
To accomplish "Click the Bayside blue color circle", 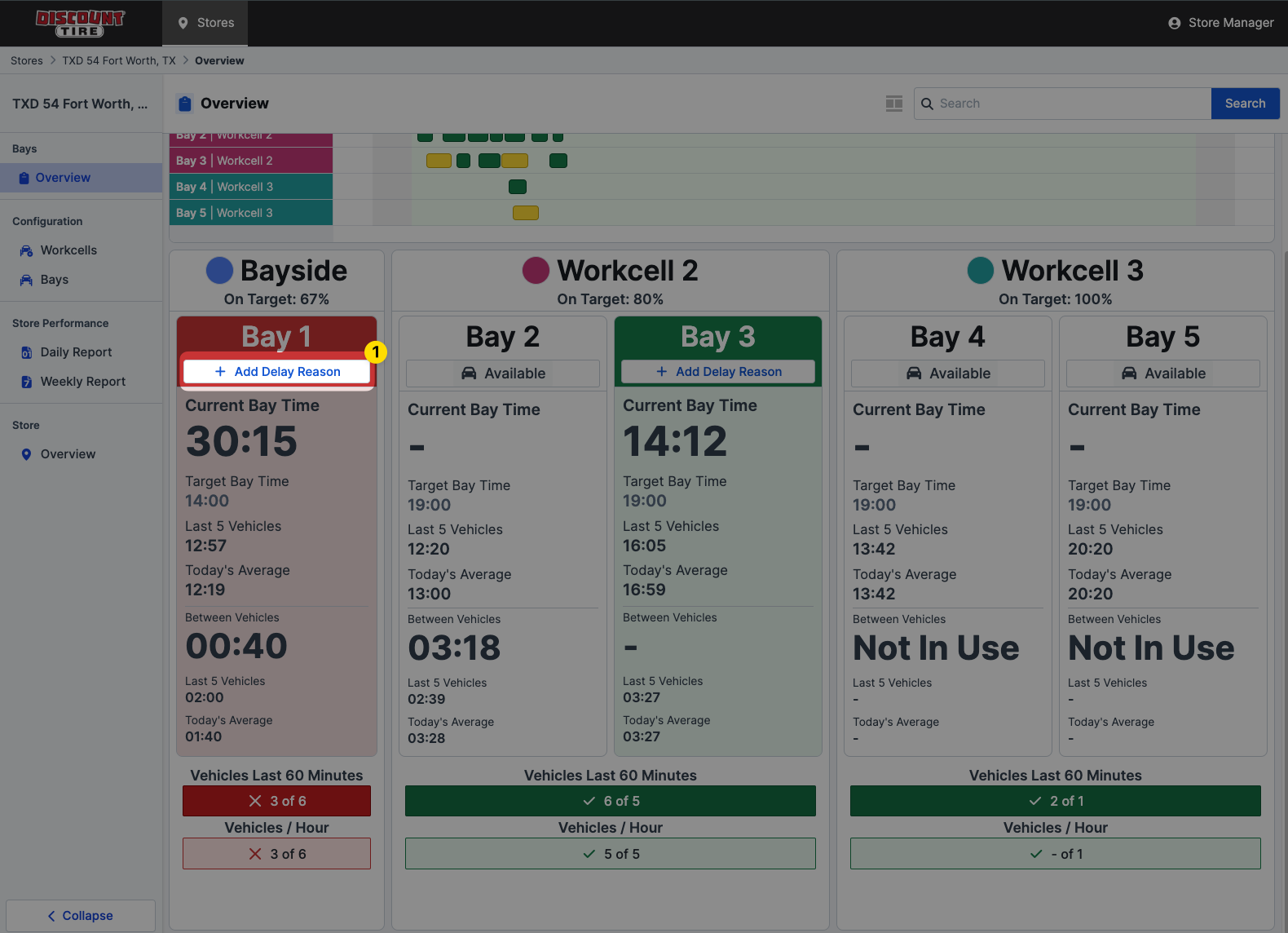I will (x=219, y=271).
